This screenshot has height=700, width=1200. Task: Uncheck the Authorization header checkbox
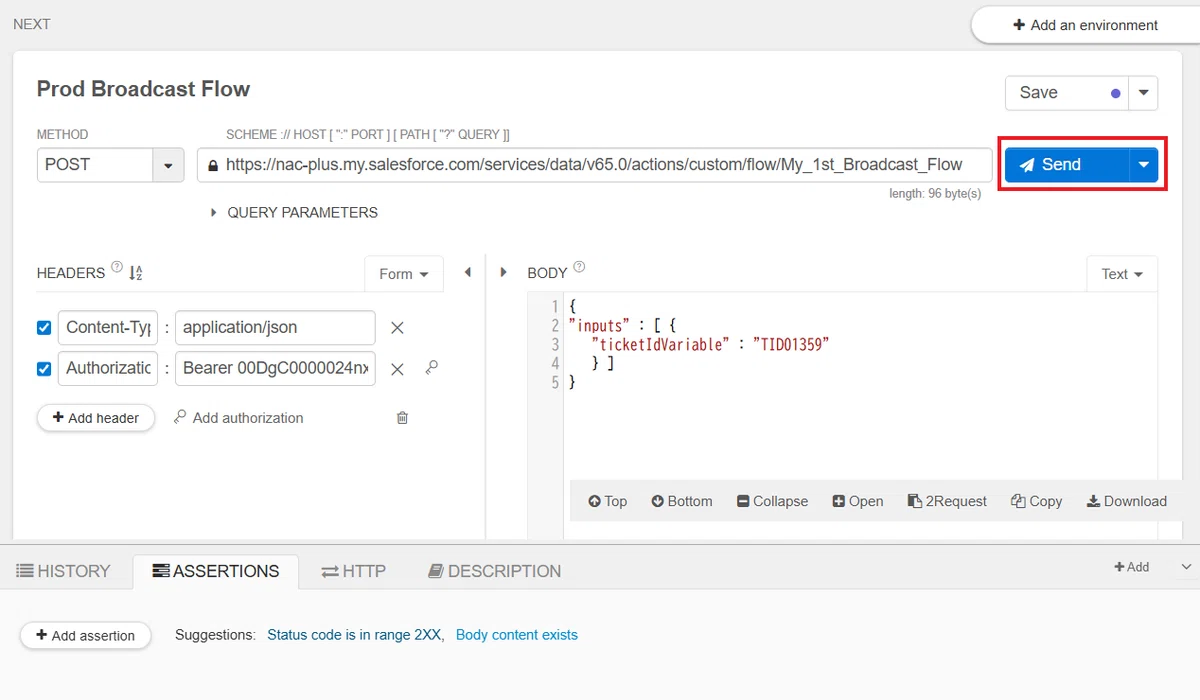point(44,369)
